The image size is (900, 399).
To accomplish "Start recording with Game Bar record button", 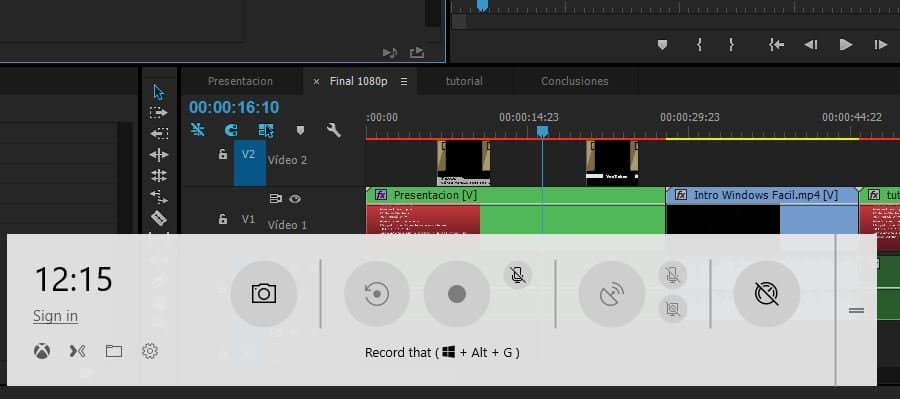I will (x=457, y=294).
